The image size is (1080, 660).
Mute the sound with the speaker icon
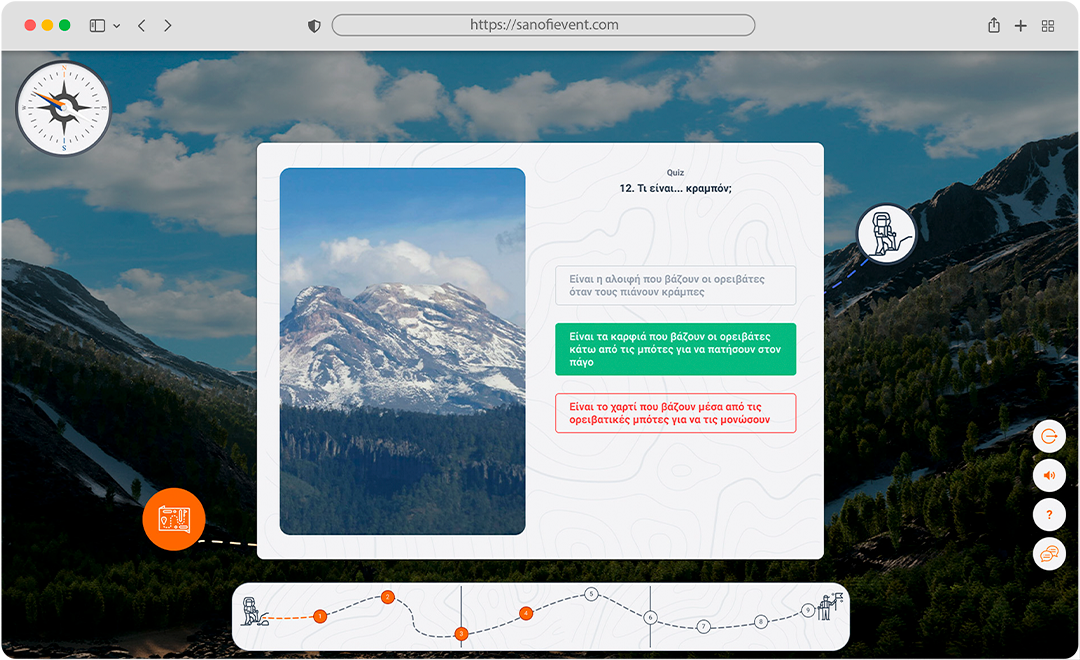(1049, 475)
